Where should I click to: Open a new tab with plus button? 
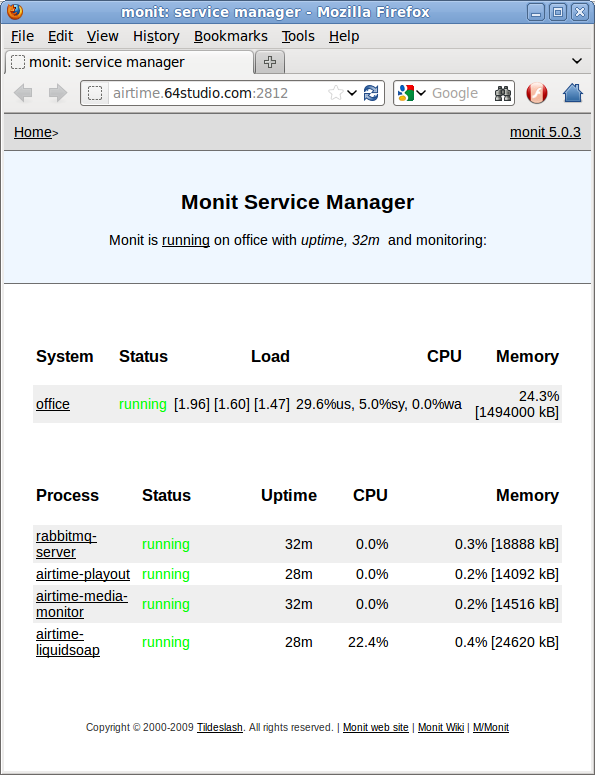pyautogui.click(x=270, y=62)
